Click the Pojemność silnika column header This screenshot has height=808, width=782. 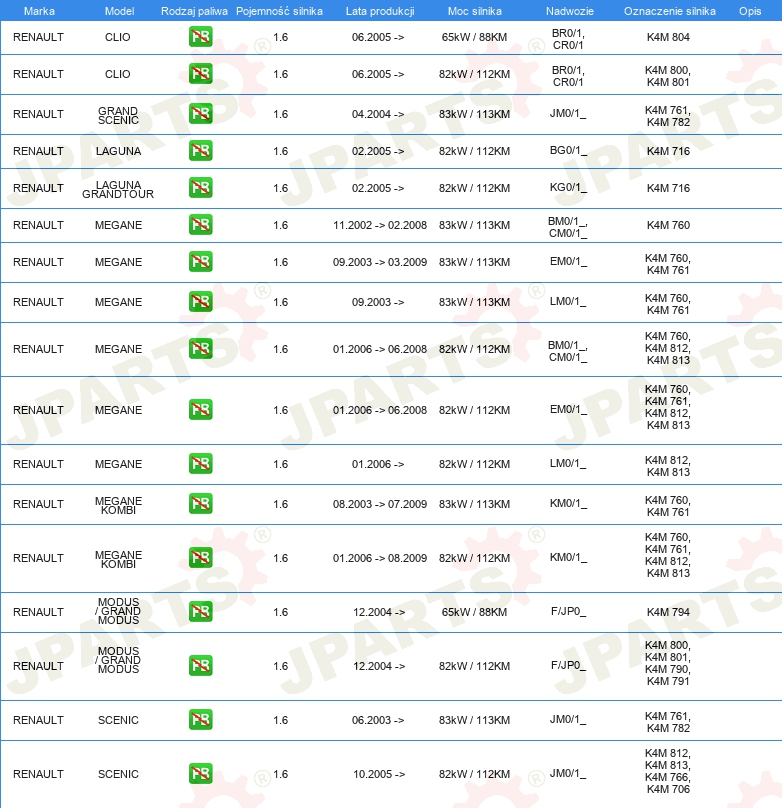(279, 11)
